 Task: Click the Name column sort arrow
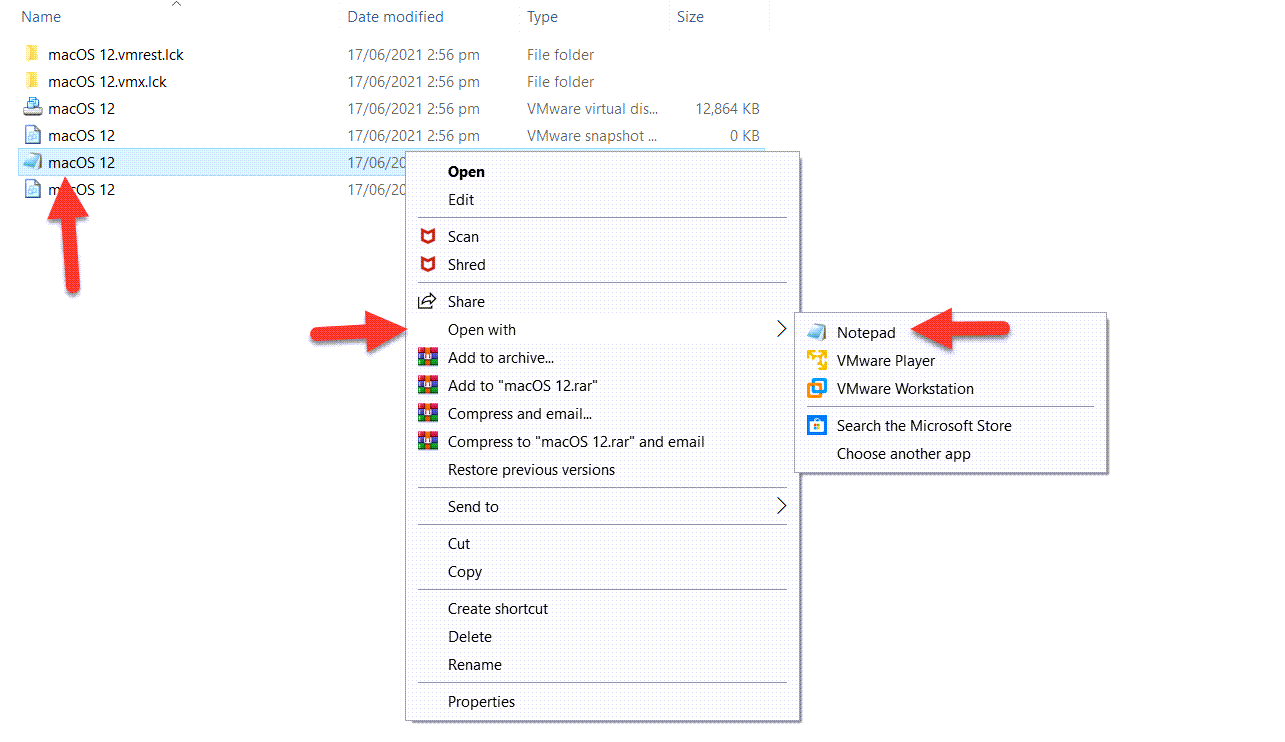(177, 6)
